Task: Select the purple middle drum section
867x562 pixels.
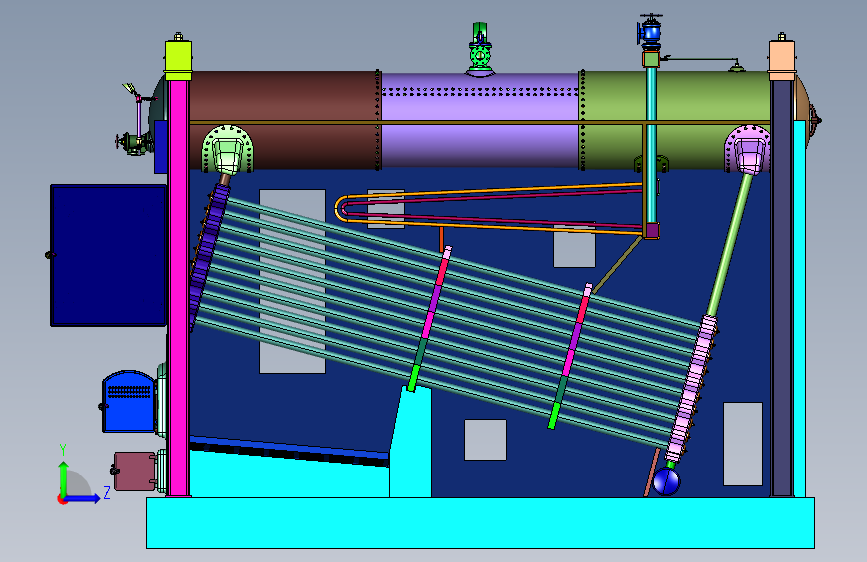Action: [x=480, y=120]
